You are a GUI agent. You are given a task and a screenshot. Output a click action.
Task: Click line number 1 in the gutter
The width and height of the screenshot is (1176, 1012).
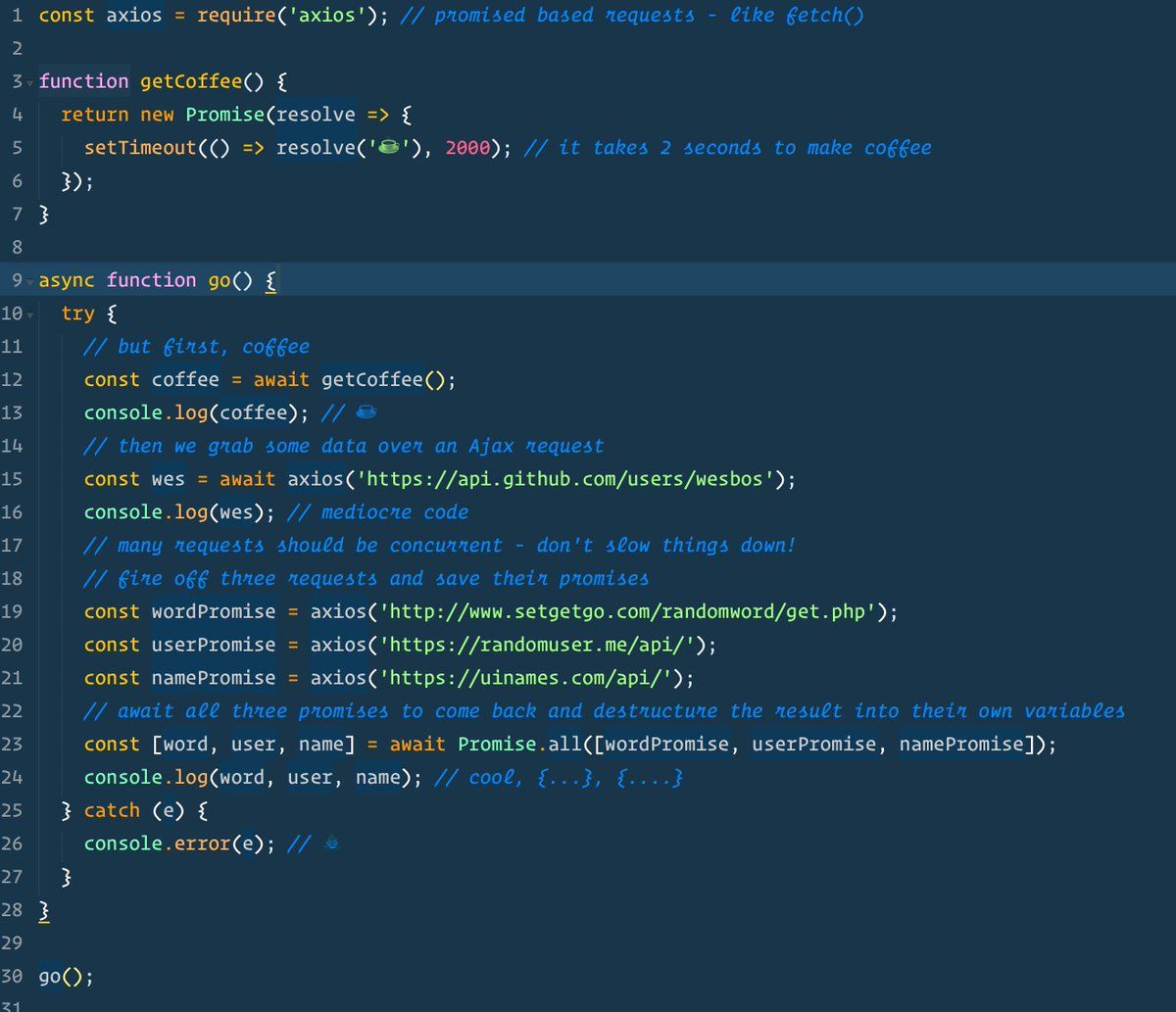18,17
